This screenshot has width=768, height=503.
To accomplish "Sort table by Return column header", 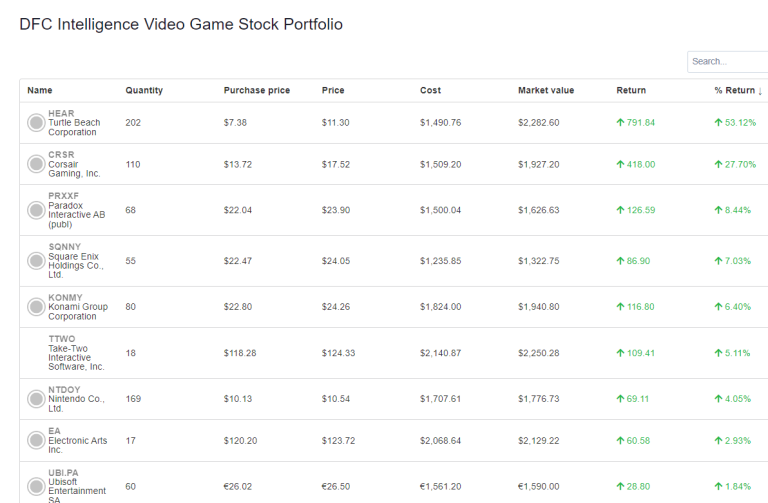I will pyautogui.click(x=631, y=91).
